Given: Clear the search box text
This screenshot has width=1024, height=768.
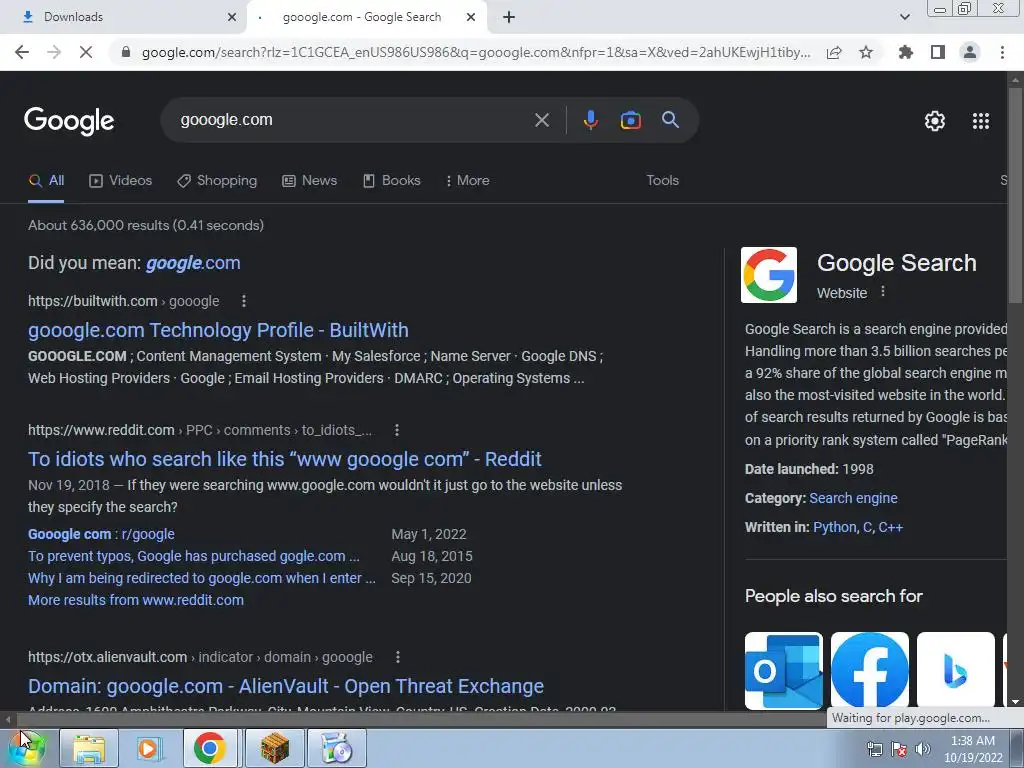Looking at the screenshot, I should click(541, 120).
